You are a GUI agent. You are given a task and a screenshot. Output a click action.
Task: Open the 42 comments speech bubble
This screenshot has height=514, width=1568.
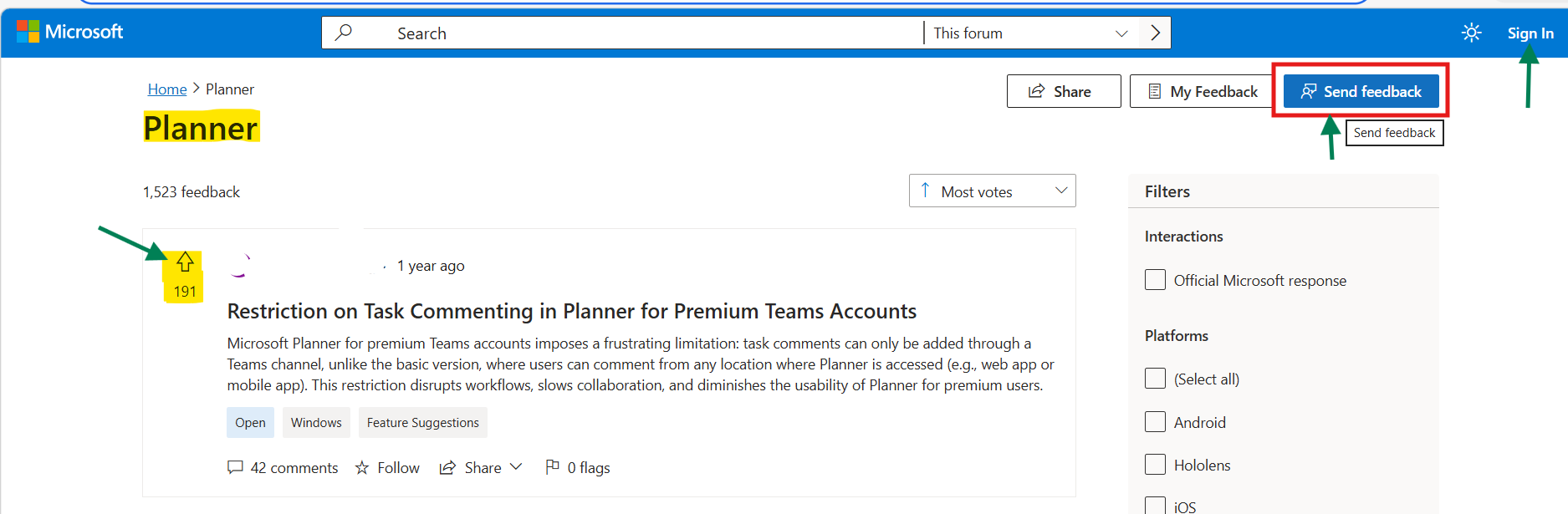point(235,467)
